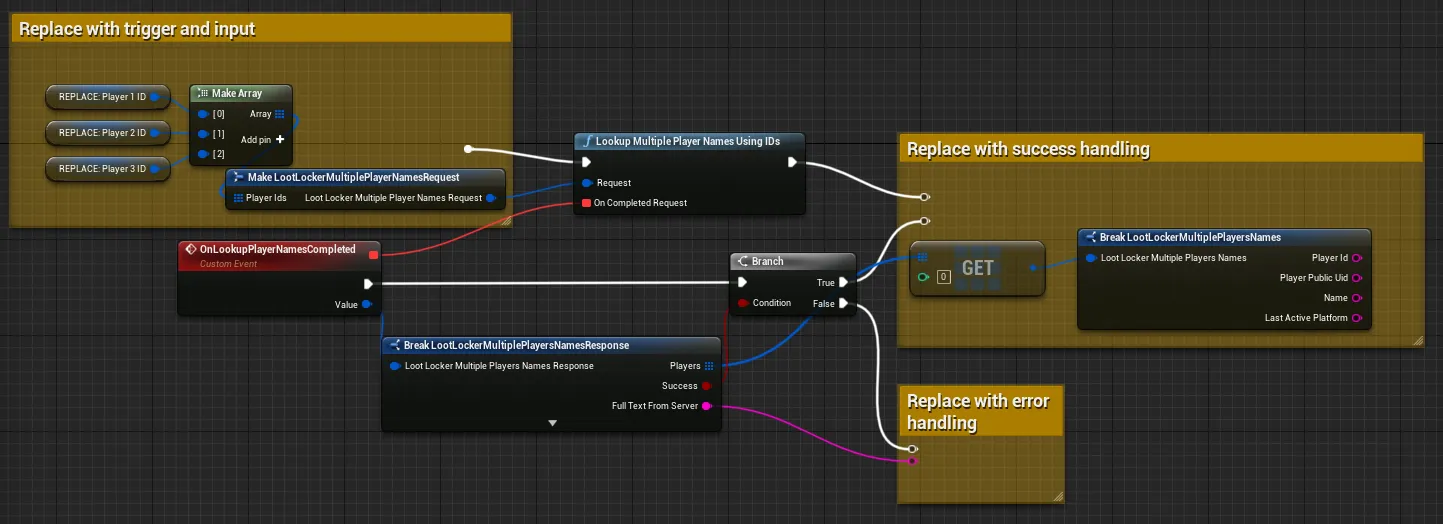1443x524 pixels.
Task: Click the Last Active Platform output pin
Action: tap(1358, 318)
